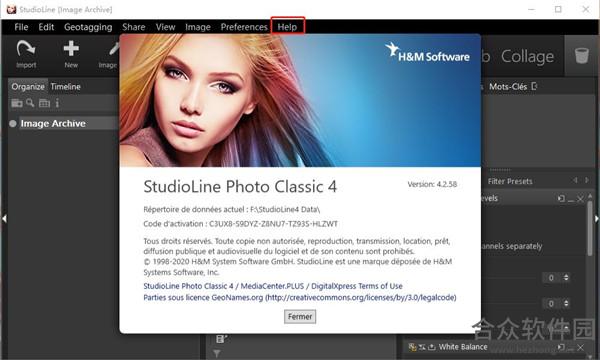
Task: Click the upper 0 value input field
Action: [551, 277]
